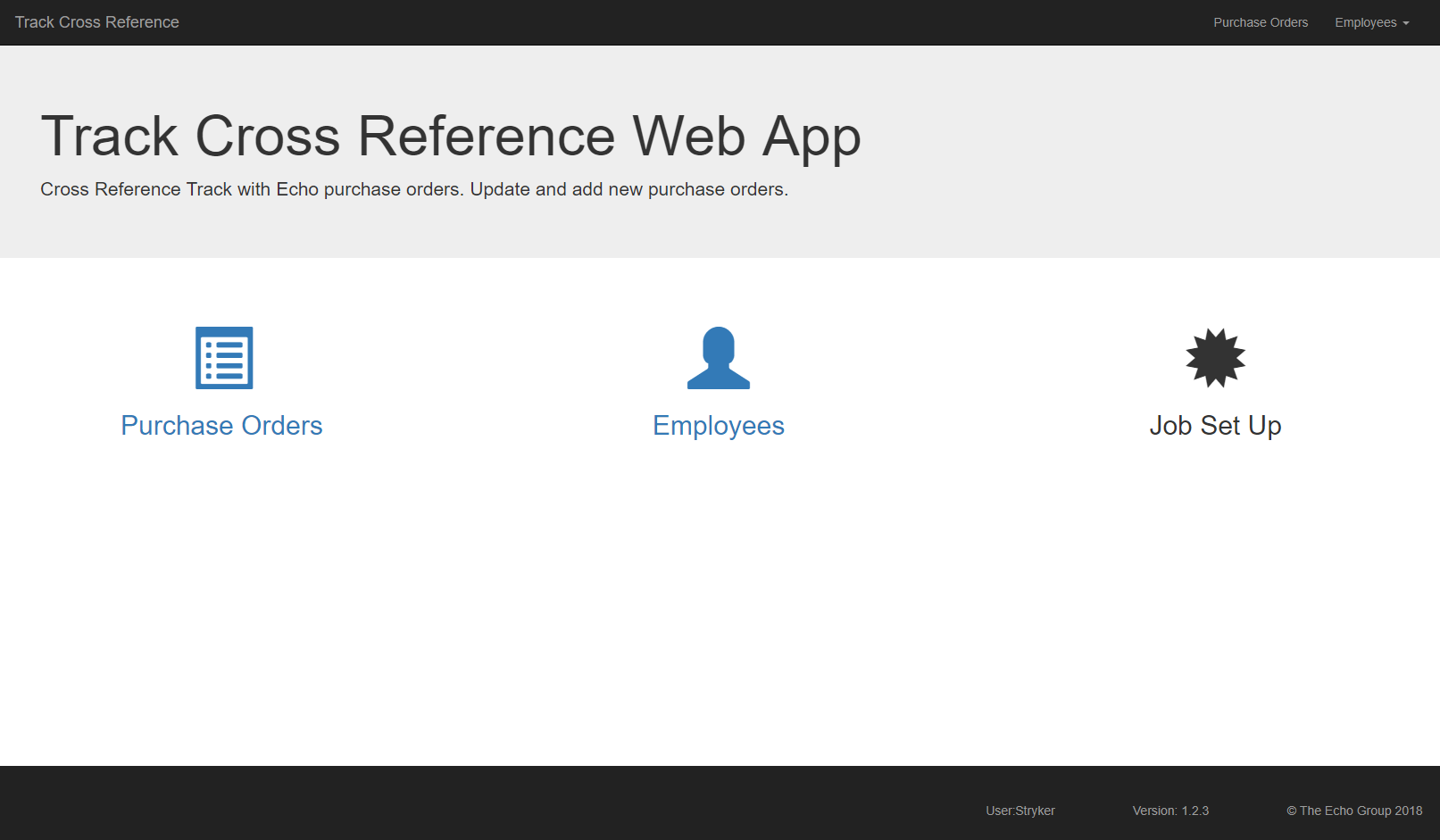Image resolution: width=1440 pixels, height=840 pixels.
Task: Expand the Employees dropdown in the navbar
Action: (x=1371, y=22)
